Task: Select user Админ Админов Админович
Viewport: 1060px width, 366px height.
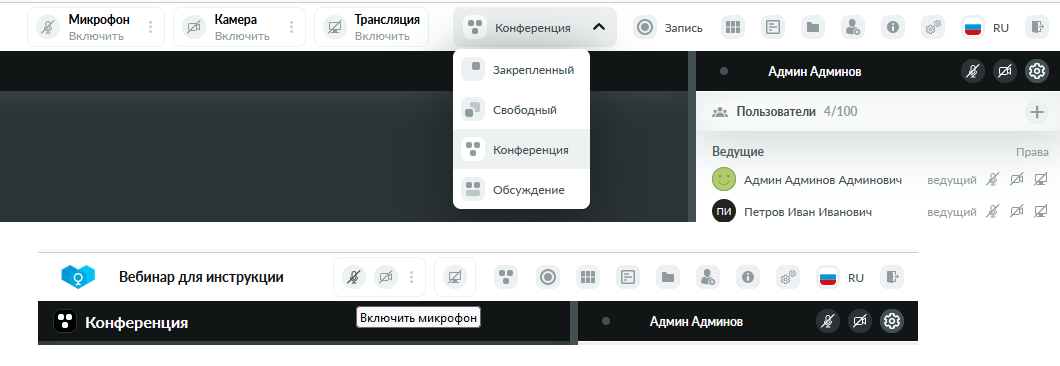Action: (x=823, y=180)
